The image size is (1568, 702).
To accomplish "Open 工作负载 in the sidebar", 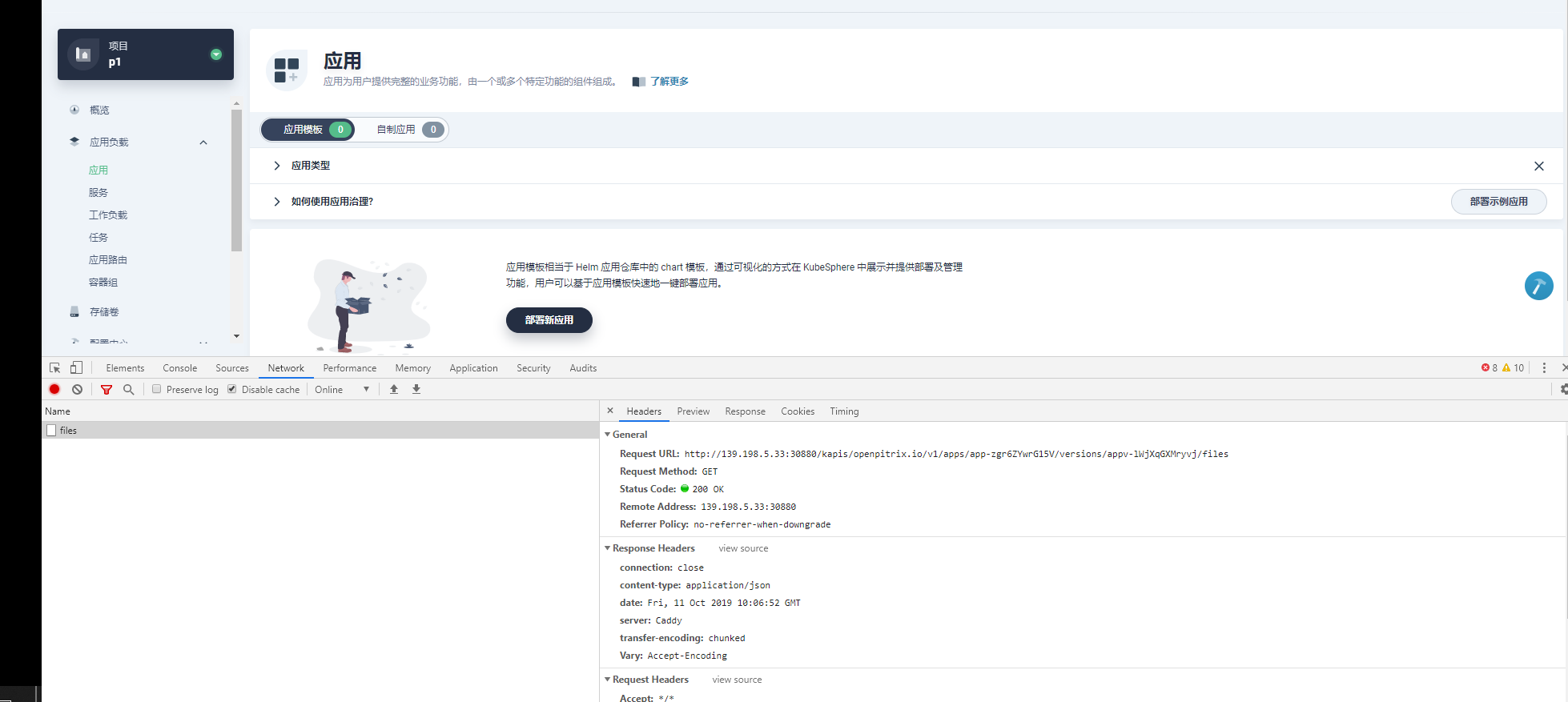I will 108,215.
